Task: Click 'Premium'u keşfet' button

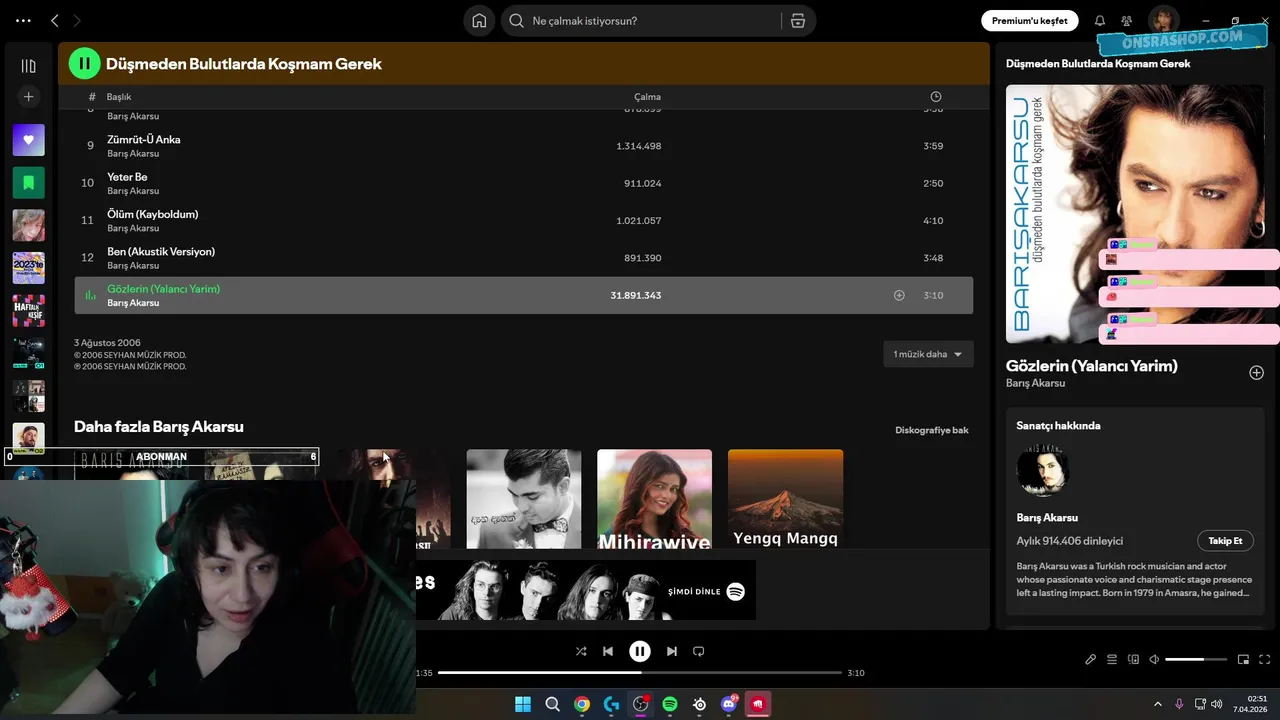Action: [x=1030, y=20]
